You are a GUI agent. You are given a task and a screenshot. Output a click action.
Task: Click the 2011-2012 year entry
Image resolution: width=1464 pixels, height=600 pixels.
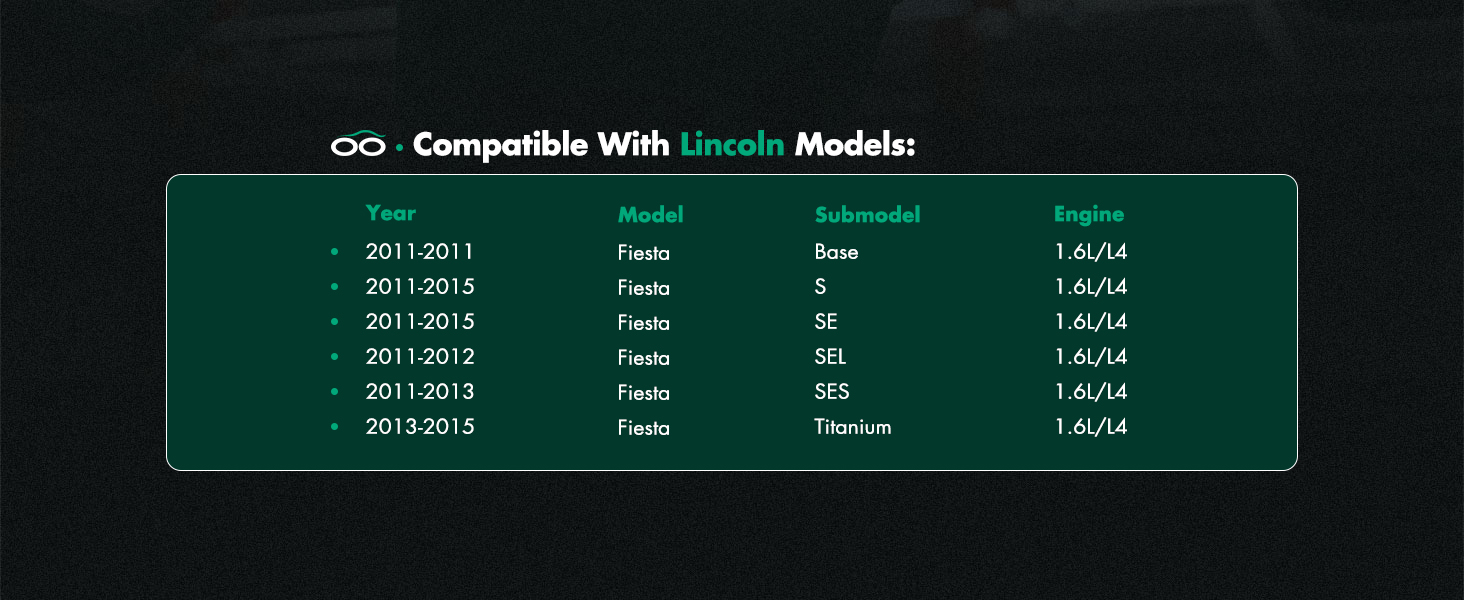(x=420, y=357)
